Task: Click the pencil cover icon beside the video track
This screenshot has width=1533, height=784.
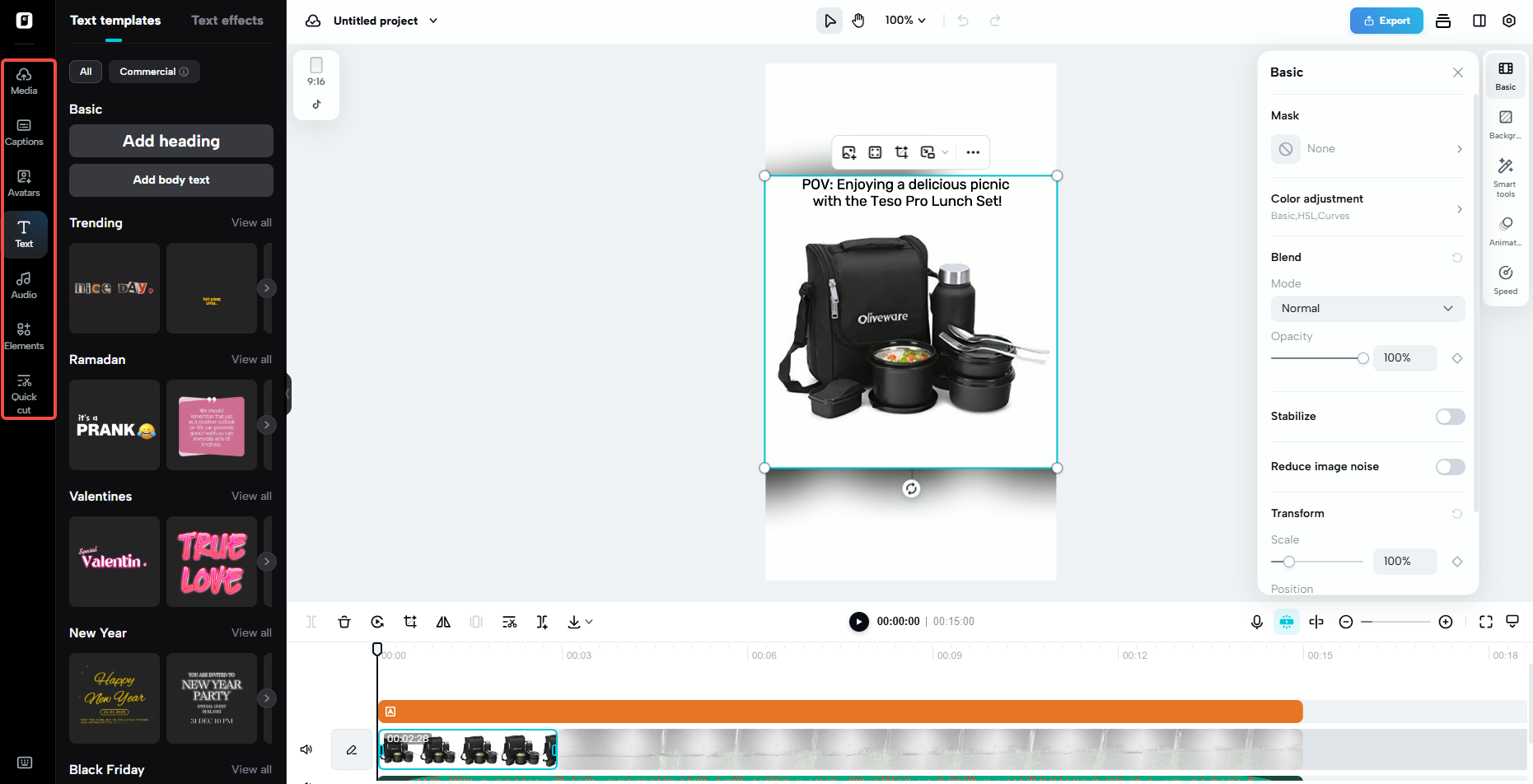Action: tap(351, 749)
